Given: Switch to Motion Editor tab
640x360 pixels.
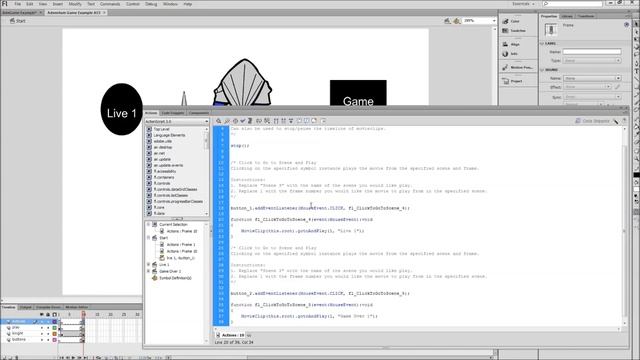Looking at the screenshot, I should coord(76,307).
